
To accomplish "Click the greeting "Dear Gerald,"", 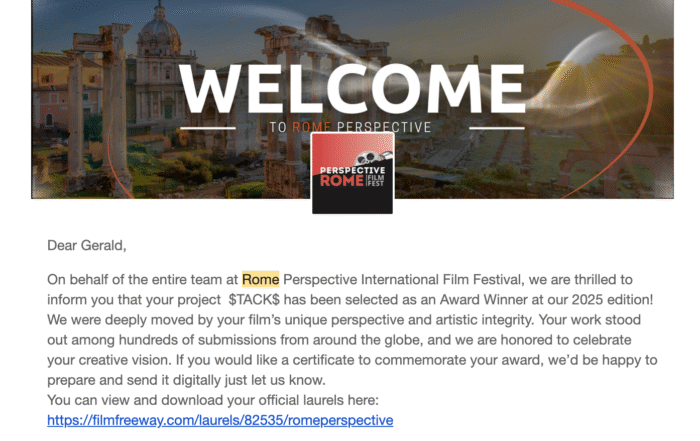I will pos(87,245).
